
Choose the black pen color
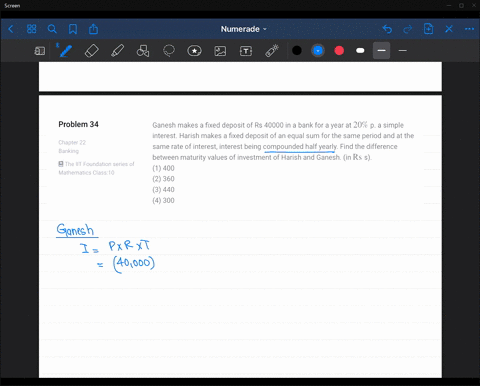click(297, 51)
